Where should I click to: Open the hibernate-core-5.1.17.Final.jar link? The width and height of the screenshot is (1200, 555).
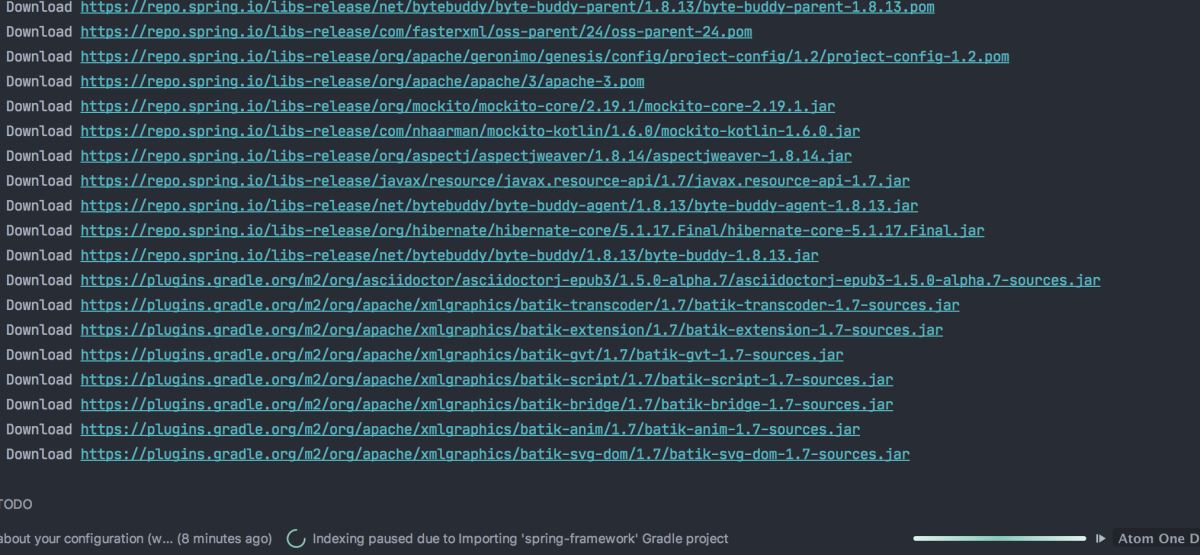(x=532, y=231)
